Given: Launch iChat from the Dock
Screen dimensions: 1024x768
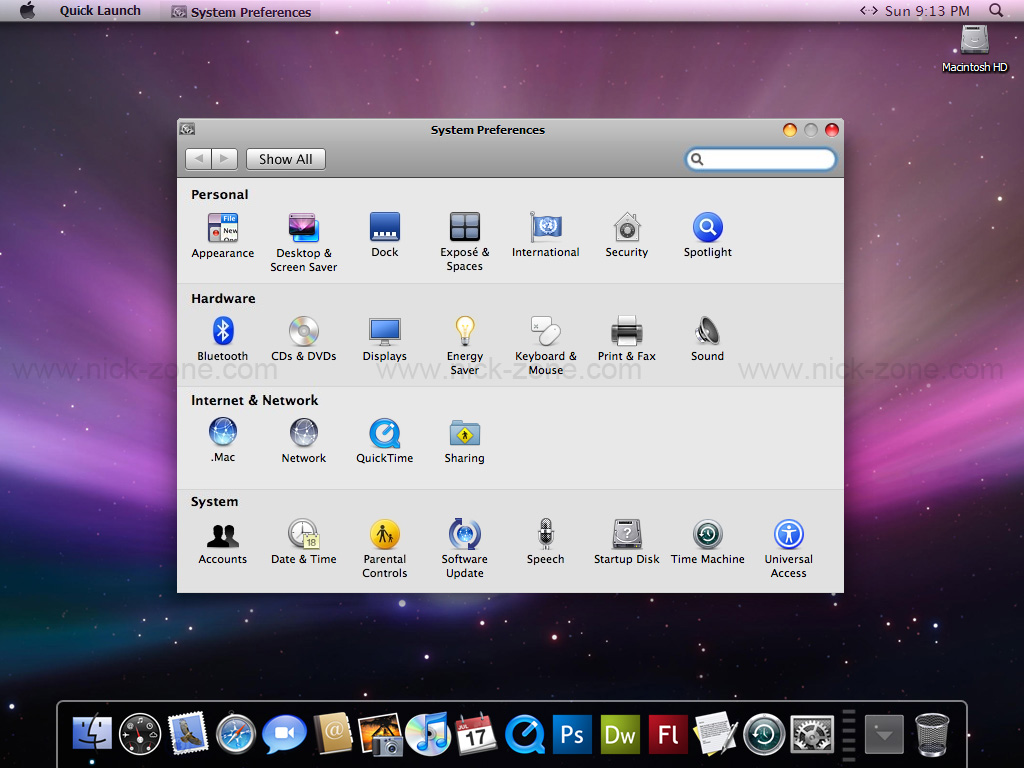Looking at the screenshot, I should (284, 733).
